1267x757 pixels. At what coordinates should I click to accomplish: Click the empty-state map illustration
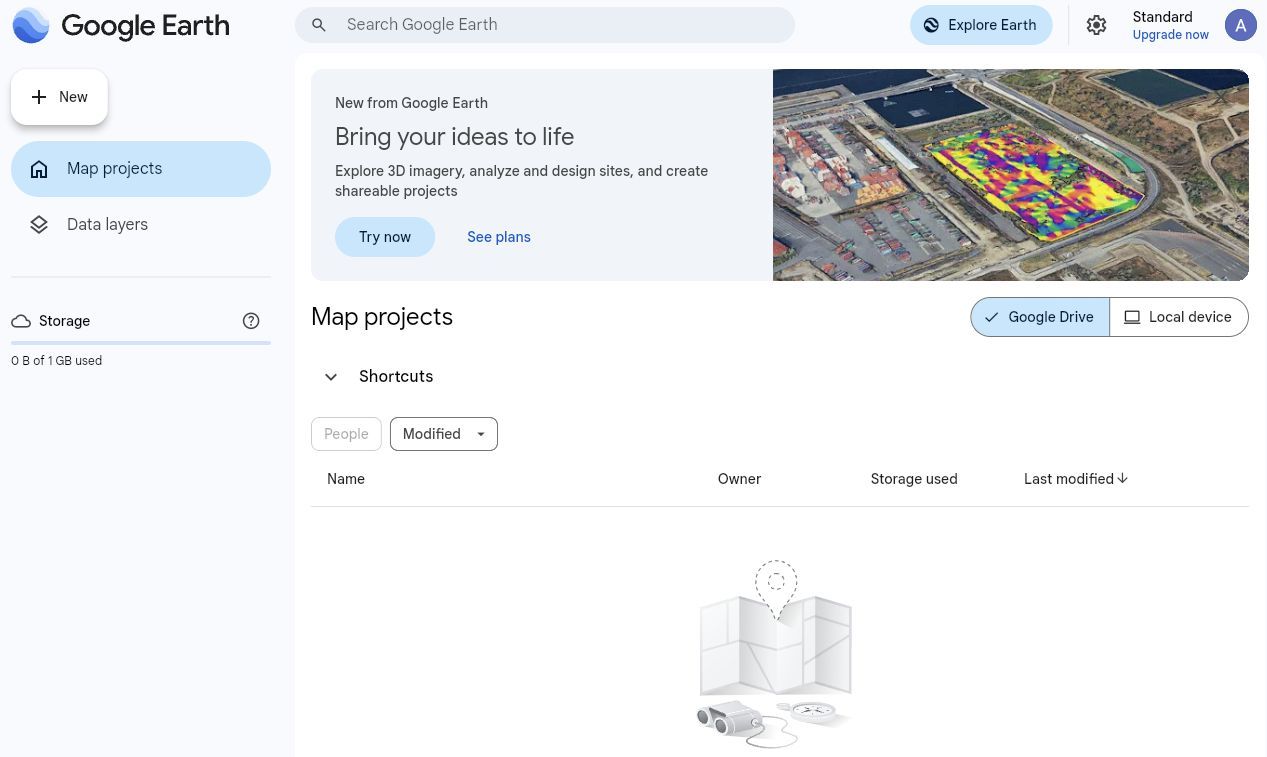tap(775, 655)
